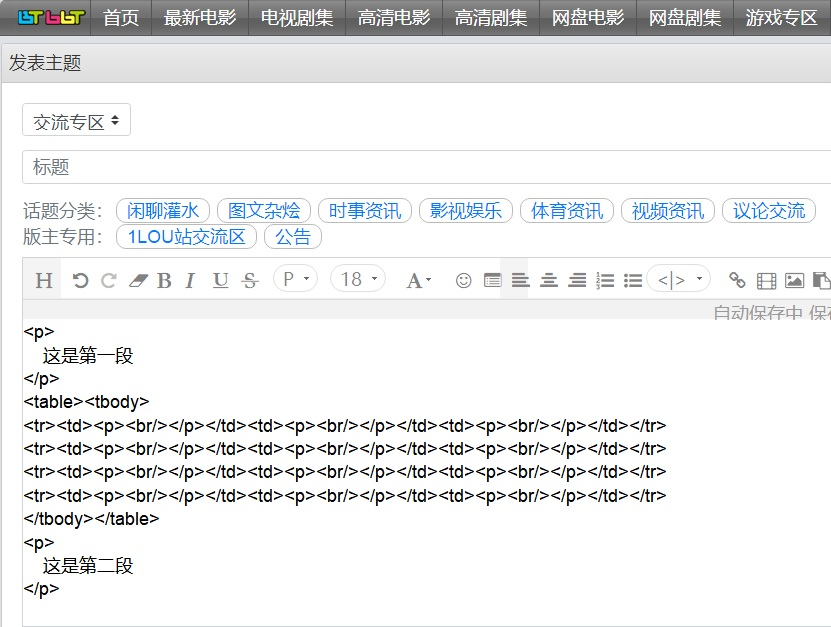Toggle bold formatting
The width and height of the screenshot is (831, 627).
tap(164, 280)
